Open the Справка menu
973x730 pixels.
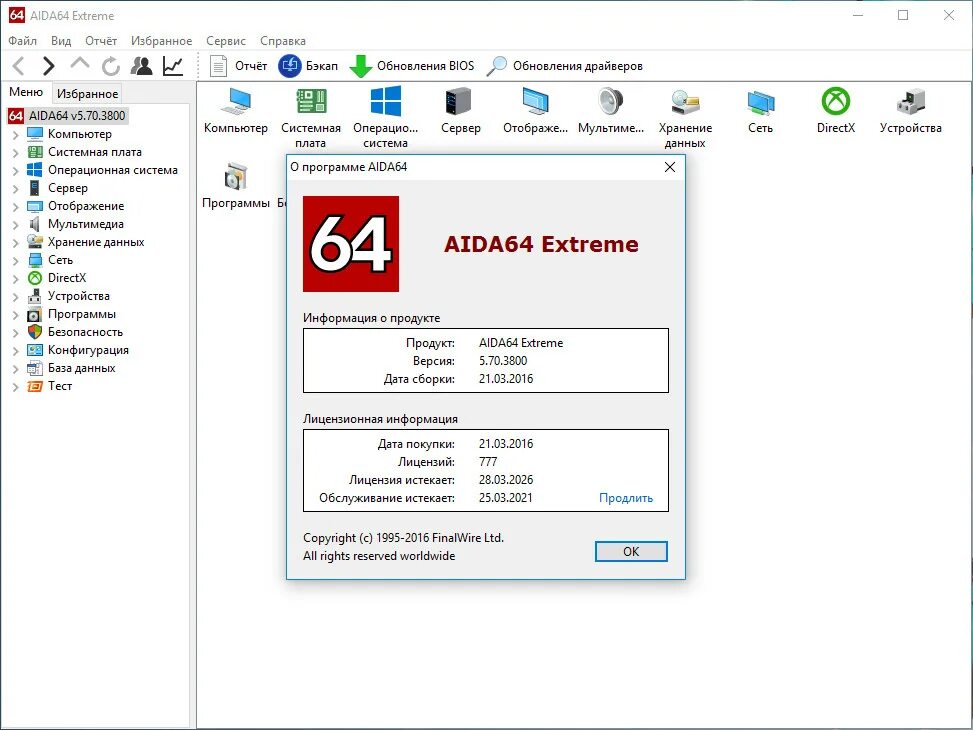[x=283, y=40]
